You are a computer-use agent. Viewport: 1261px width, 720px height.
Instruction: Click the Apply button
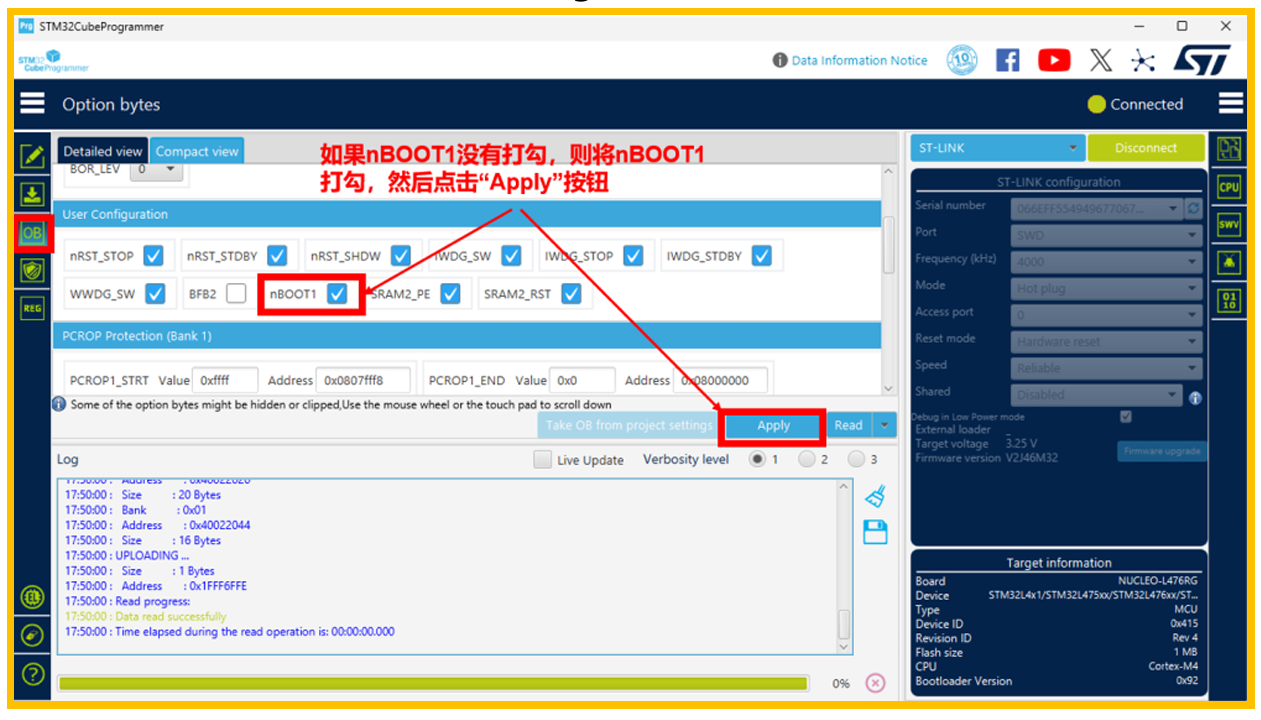pos(773,425)
